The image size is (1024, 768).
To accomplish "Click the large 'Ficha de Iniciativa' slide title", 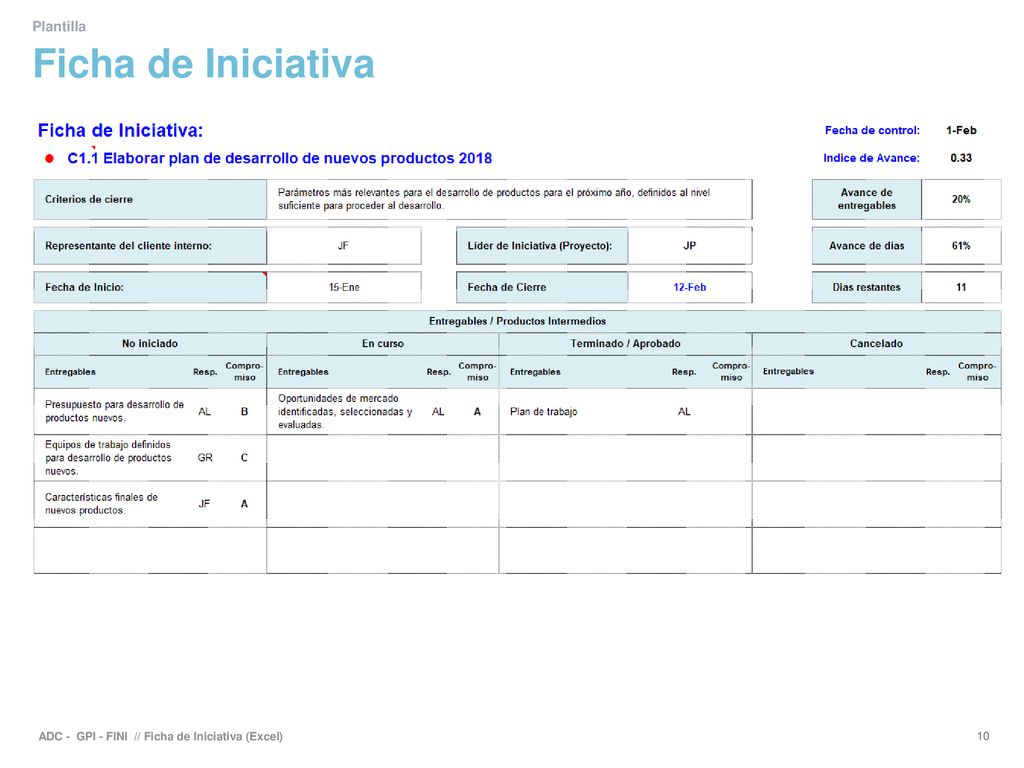I will pos(204,64).
